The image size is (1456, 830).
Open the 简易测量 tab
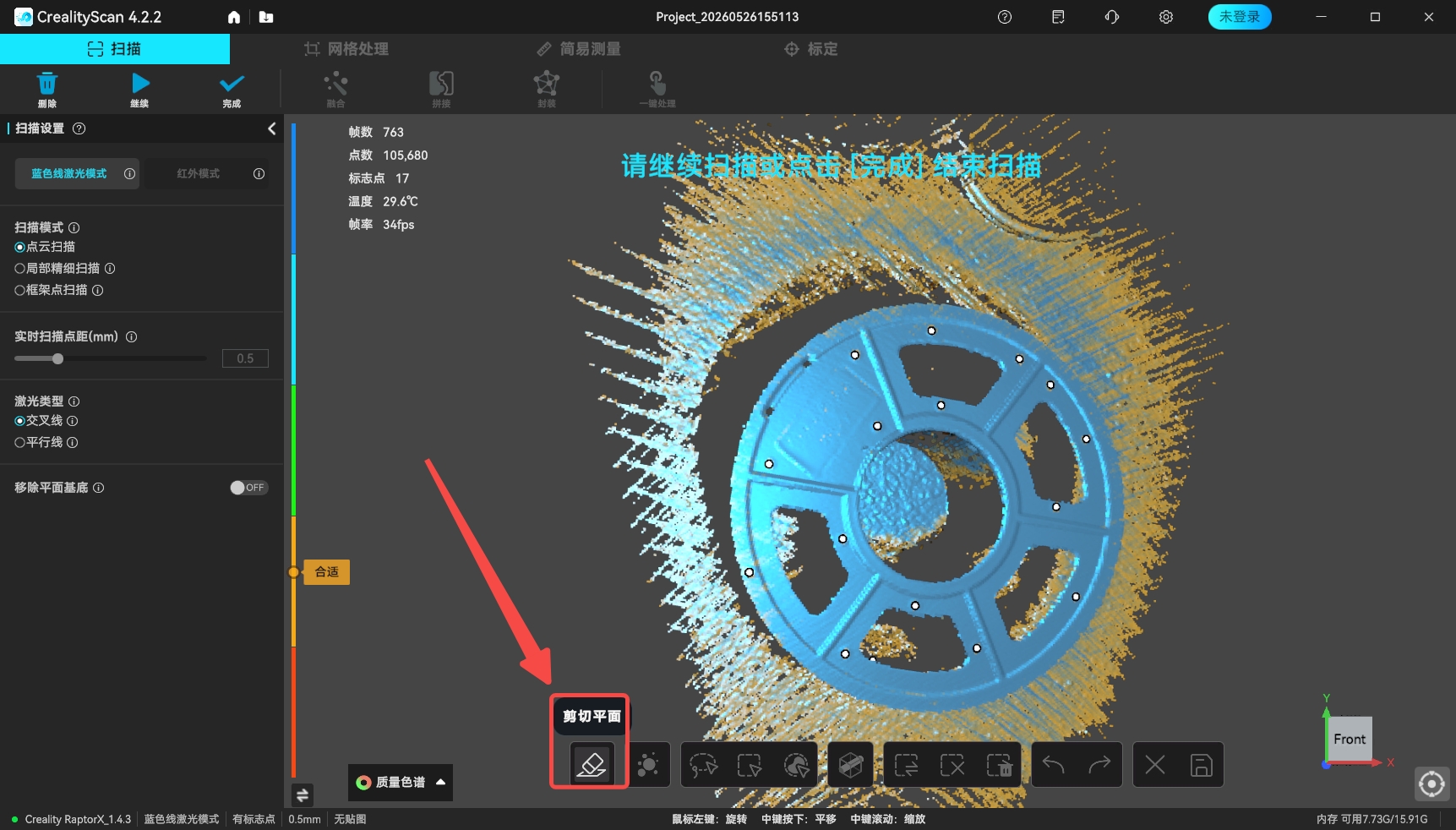[x=579, y=49]
